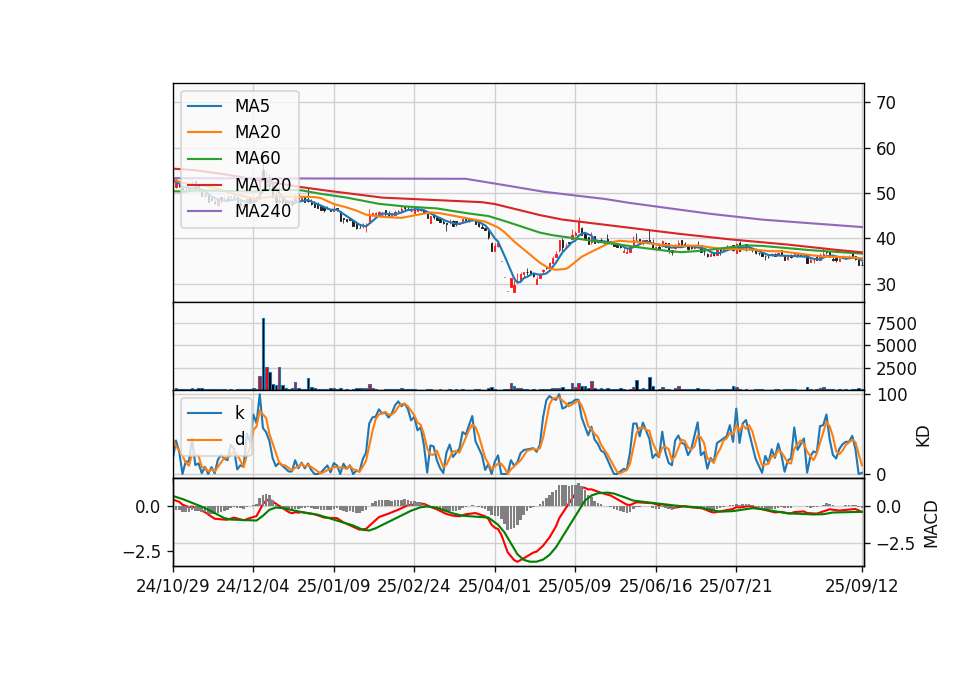Screen dimensions: 960x690
Task: Click the tallest volume bar spike
Action: pyautogui.click(x=264, y=354)
